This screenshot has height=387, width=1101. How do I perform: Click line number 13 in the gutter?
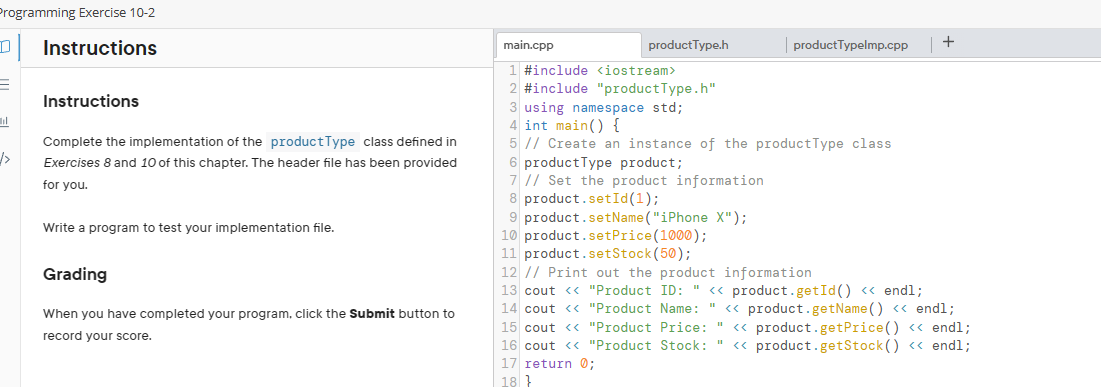(x=509, y=291)
